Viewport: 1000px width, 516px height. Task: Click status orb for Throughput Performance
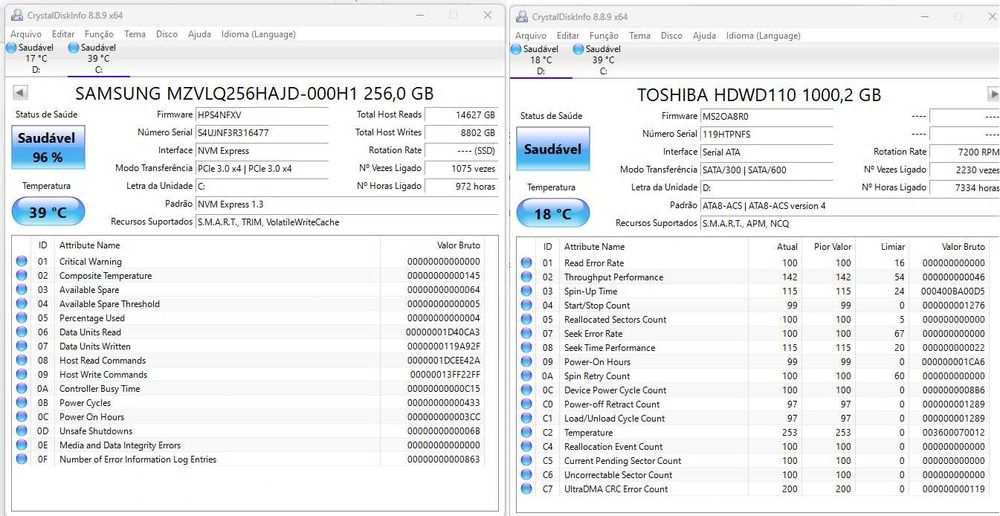click(x=526, y=277)
